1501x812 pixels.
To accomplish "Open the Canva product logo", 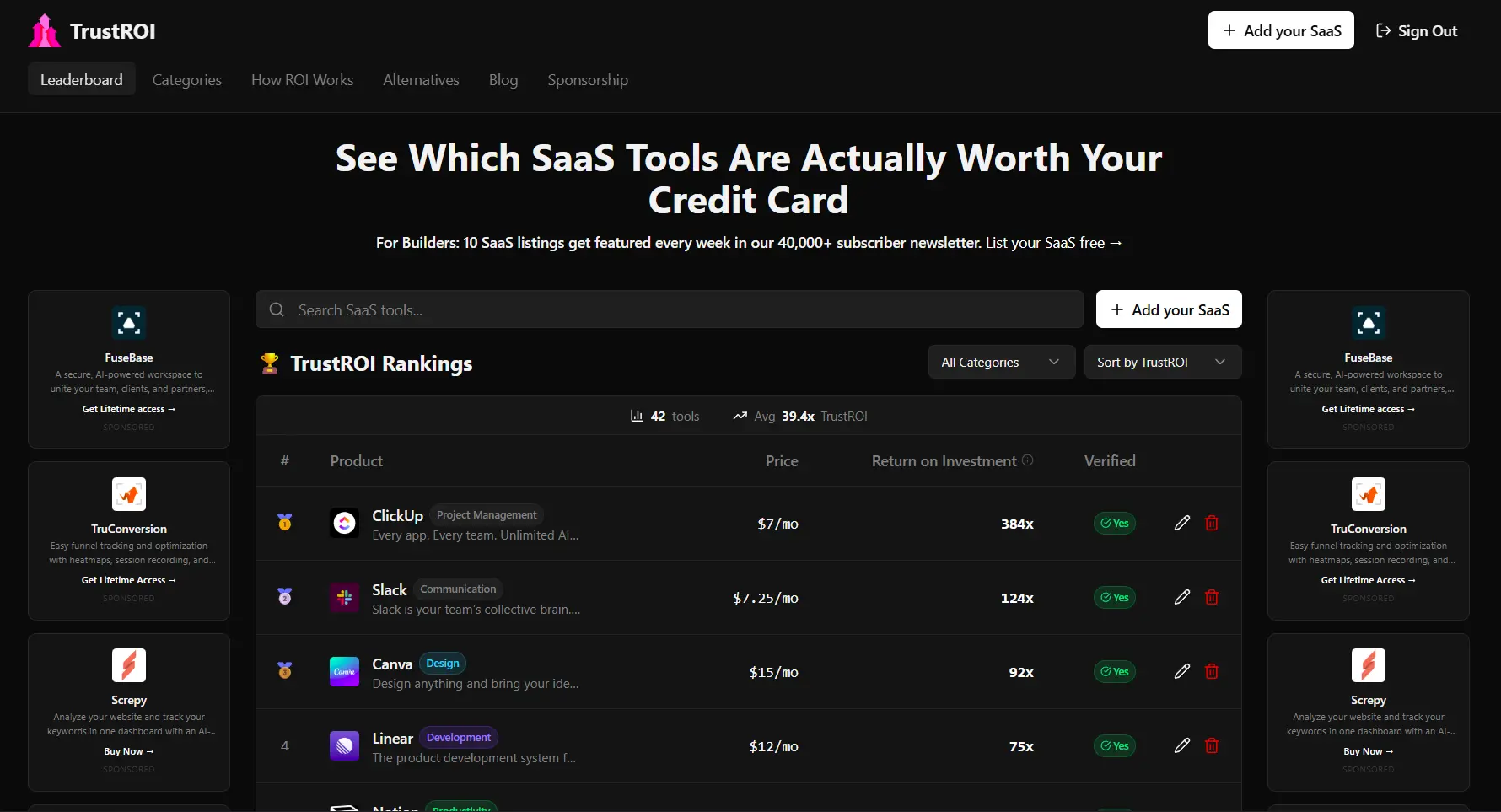I will [344, 672].
